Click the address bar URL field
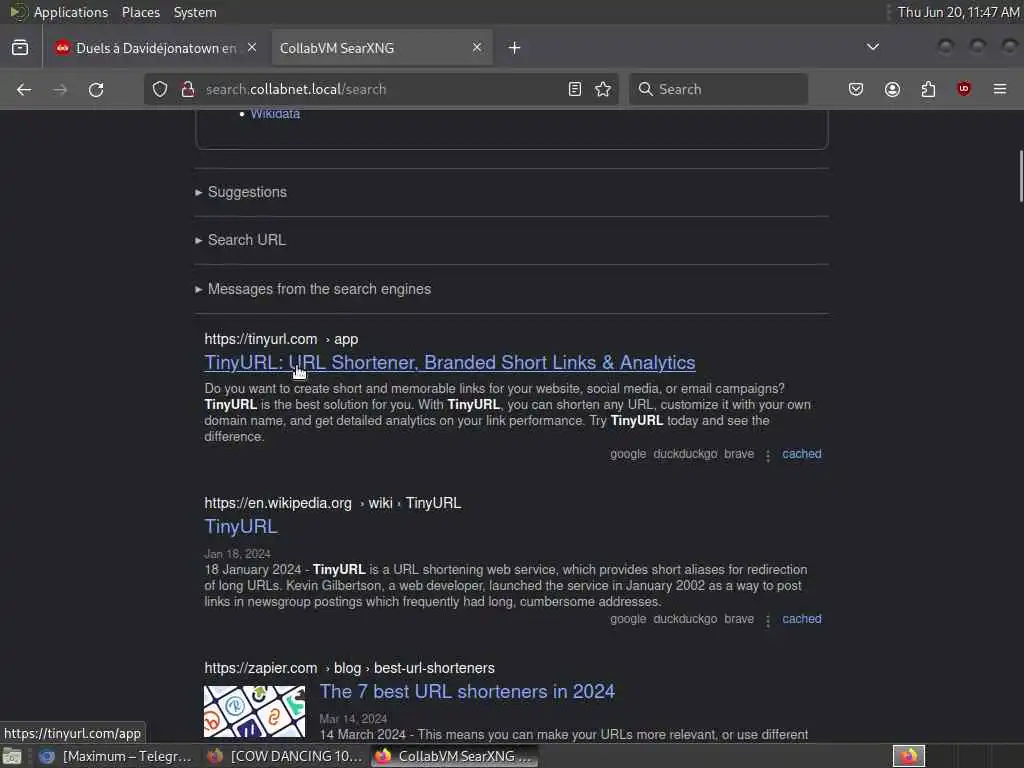The width and height of the screenshot is (1024, 768). click(x=379, y=89)
